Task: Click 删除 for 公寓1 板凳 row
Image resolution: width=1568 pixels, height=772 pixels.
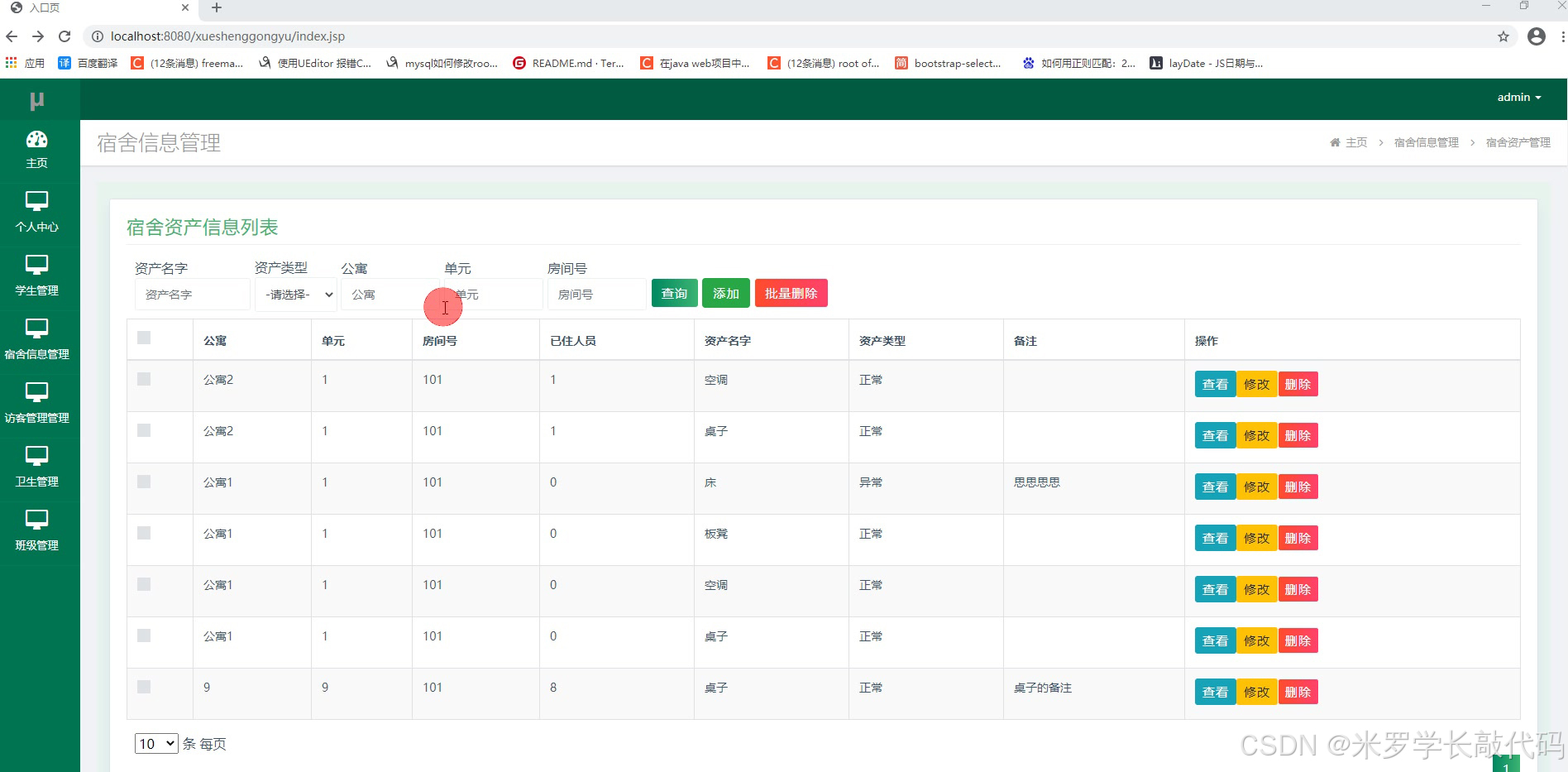Action: click(1298, 538)
